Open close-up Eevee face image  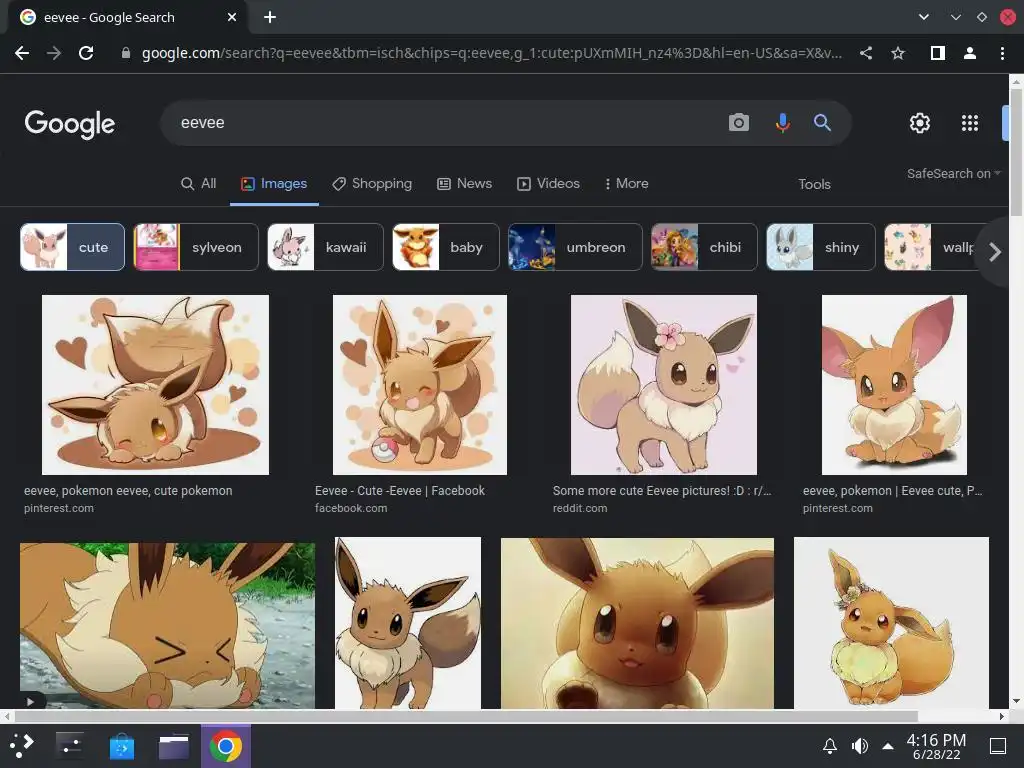pyautogui.click(x=637, y=623)
